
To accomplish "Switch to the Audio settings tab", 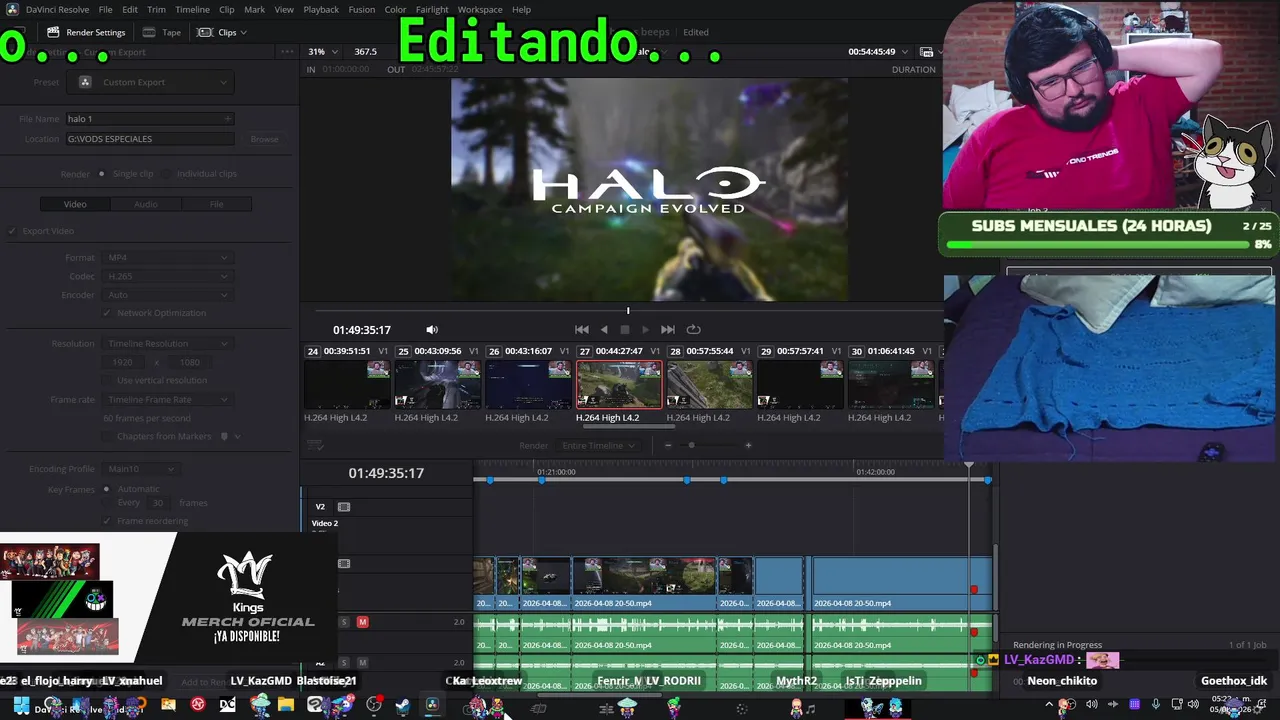I will [x=146, y=204].
